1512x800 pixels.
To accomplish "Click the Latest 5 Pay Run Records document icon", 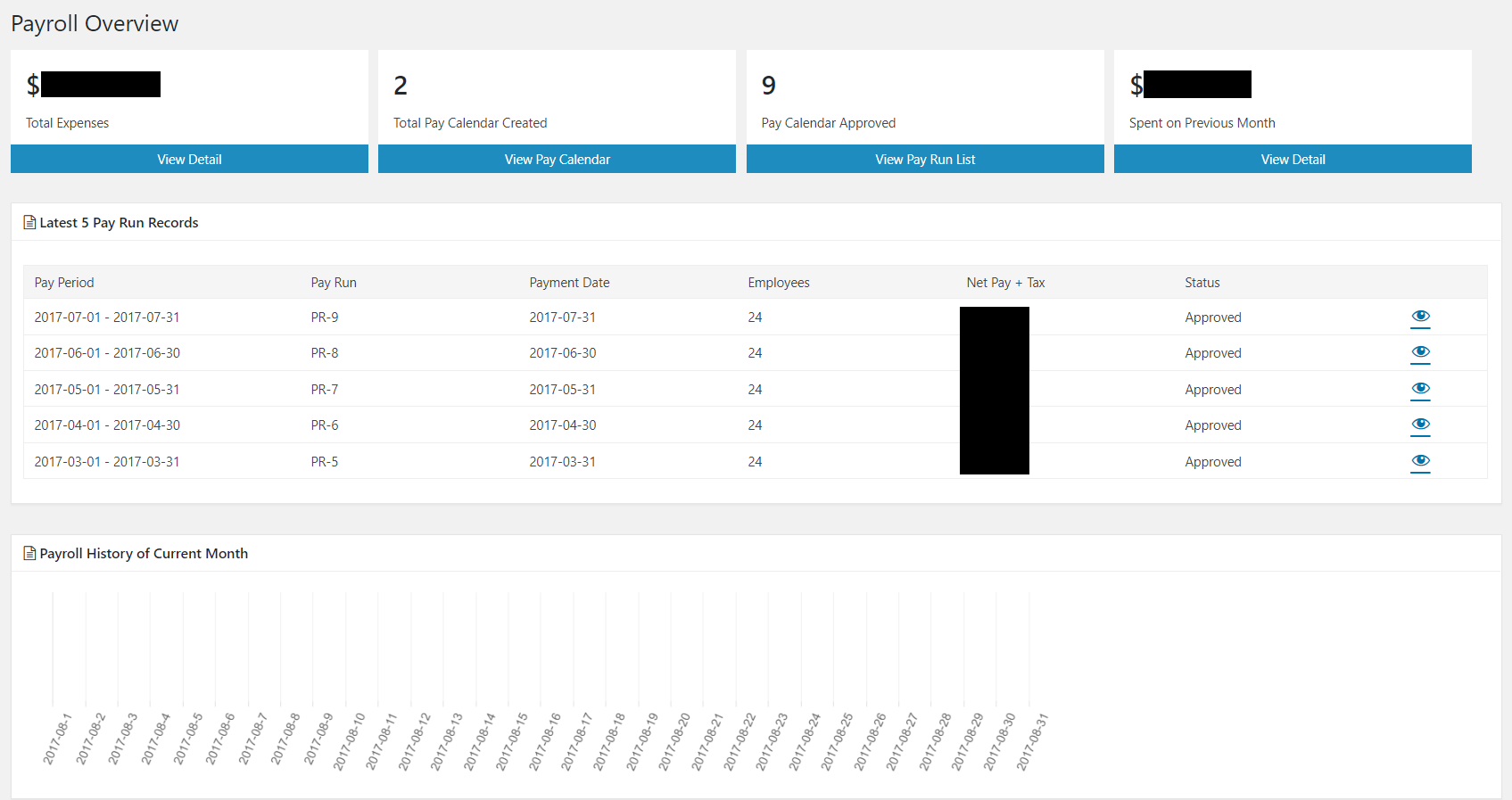I will [29, 223].
